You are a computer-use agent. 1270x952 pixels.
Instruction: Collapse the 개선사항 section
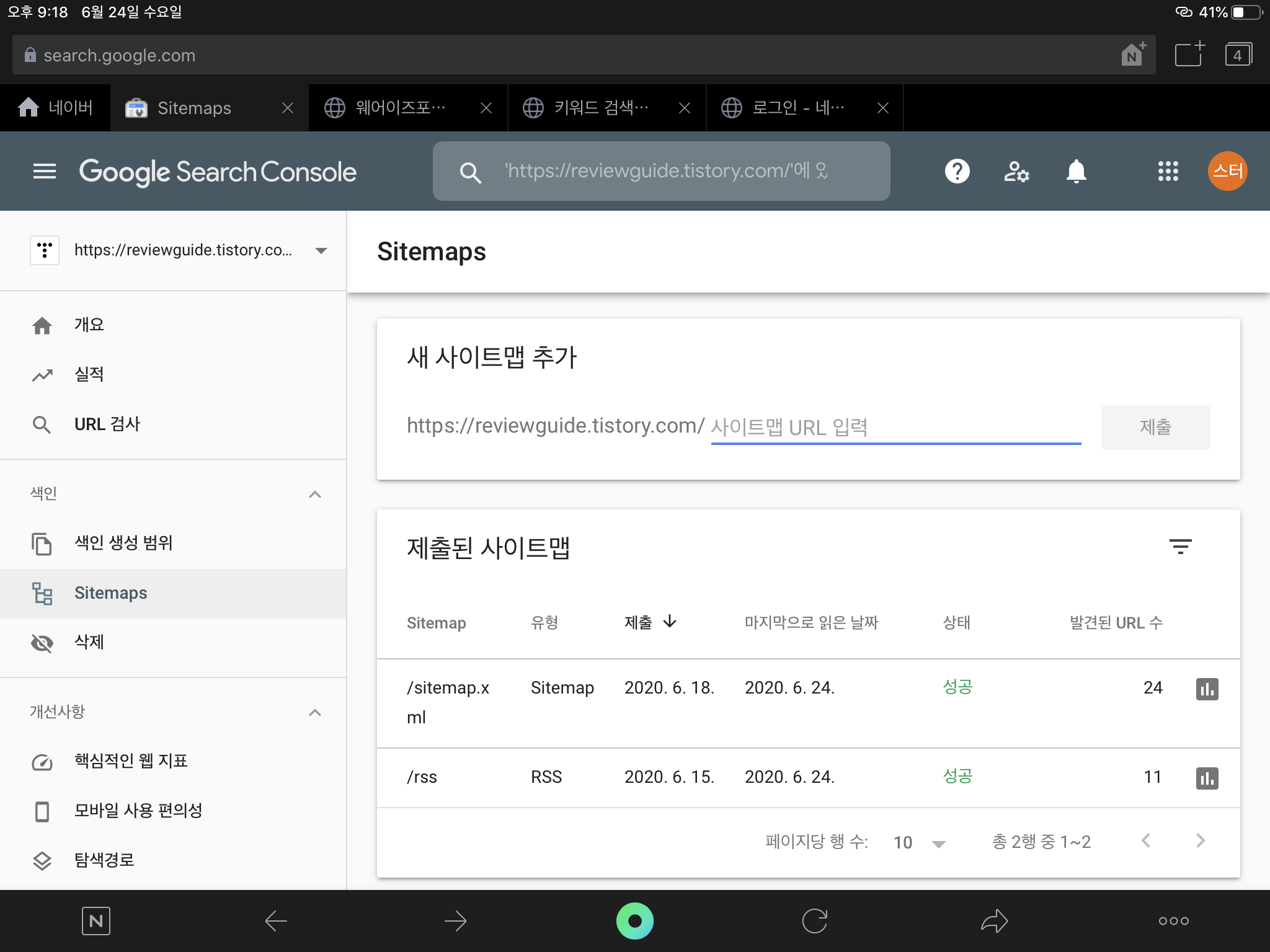[315, 712]
